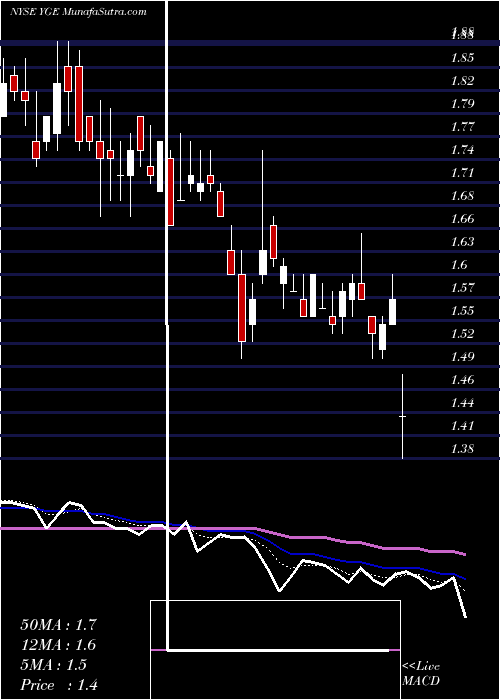
Task: Click the latest isolated candle at the far right
Action: pos(403,417)
